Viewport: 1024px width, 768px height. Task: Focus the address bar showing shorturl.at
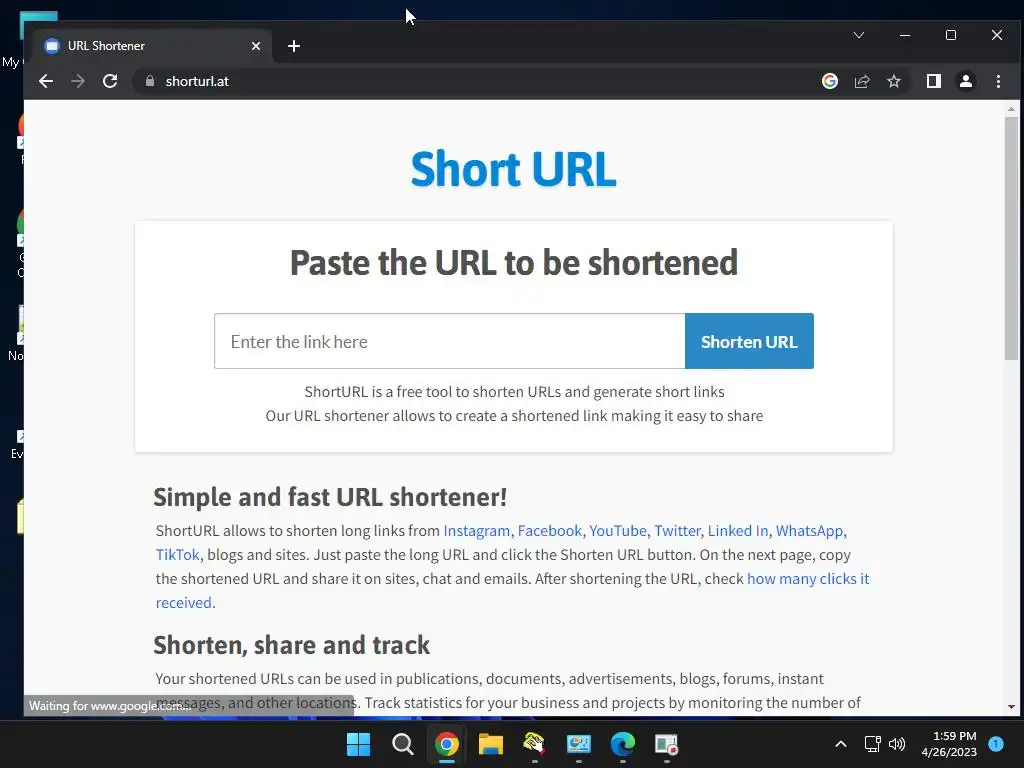pos(477,81)
